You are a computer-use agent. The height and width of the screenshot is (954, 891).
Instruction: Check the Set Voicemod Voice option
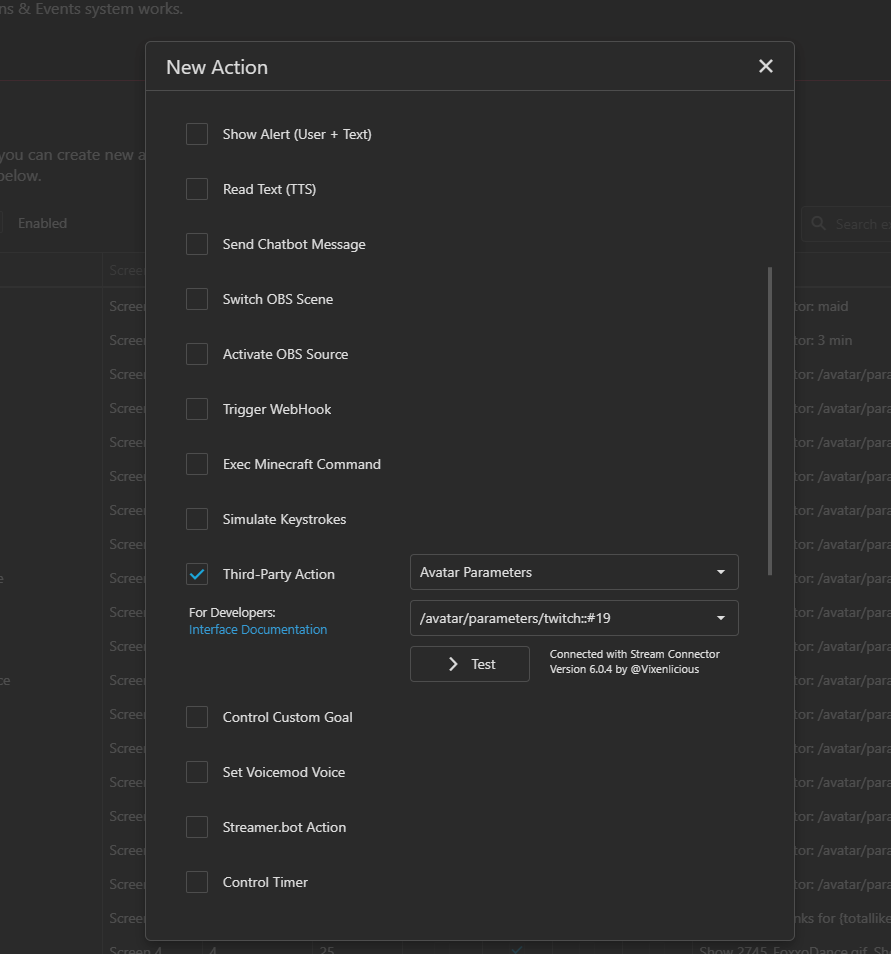tap(197, 772)
